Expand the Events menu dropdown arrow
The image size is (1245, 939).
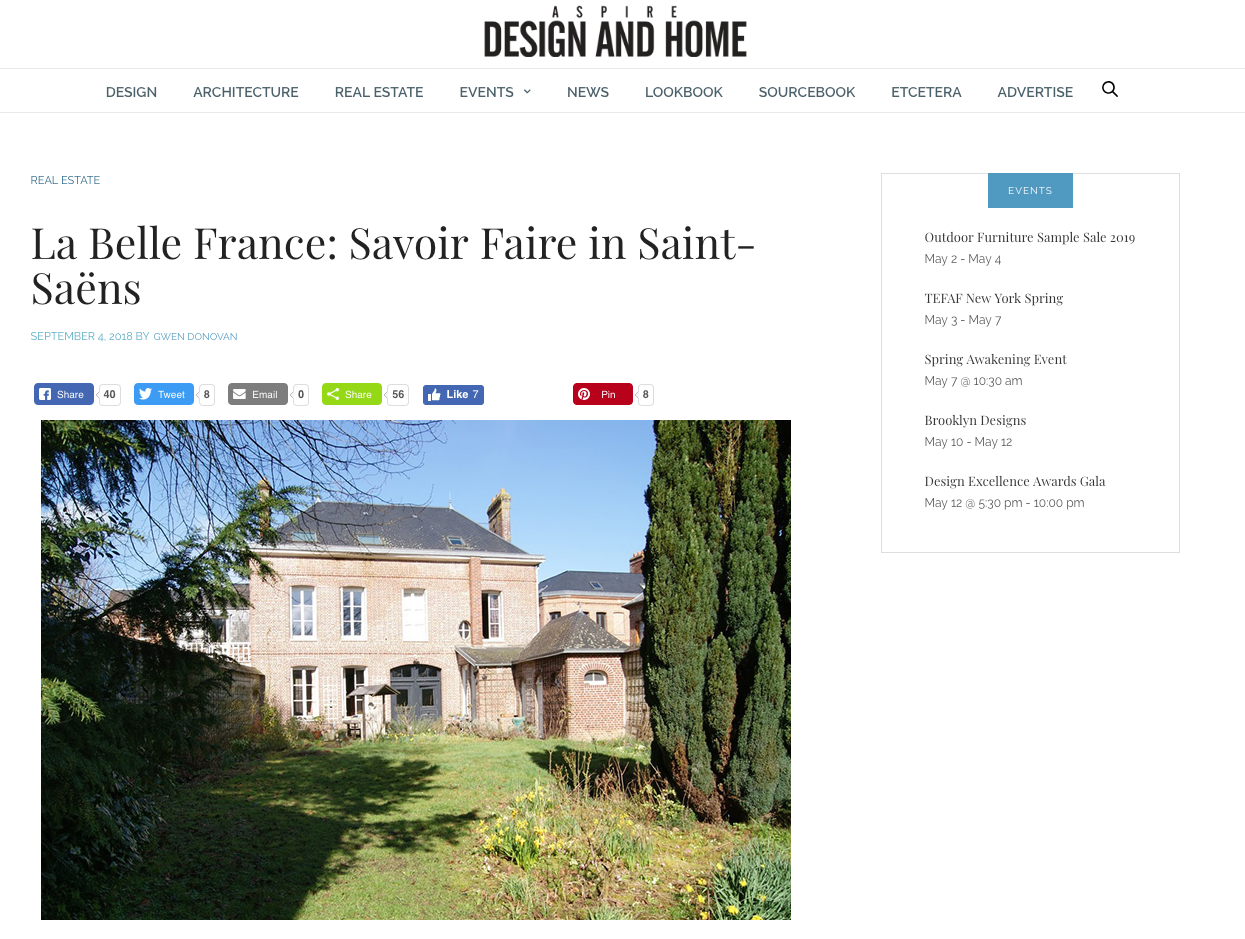[x=527, y=92]
